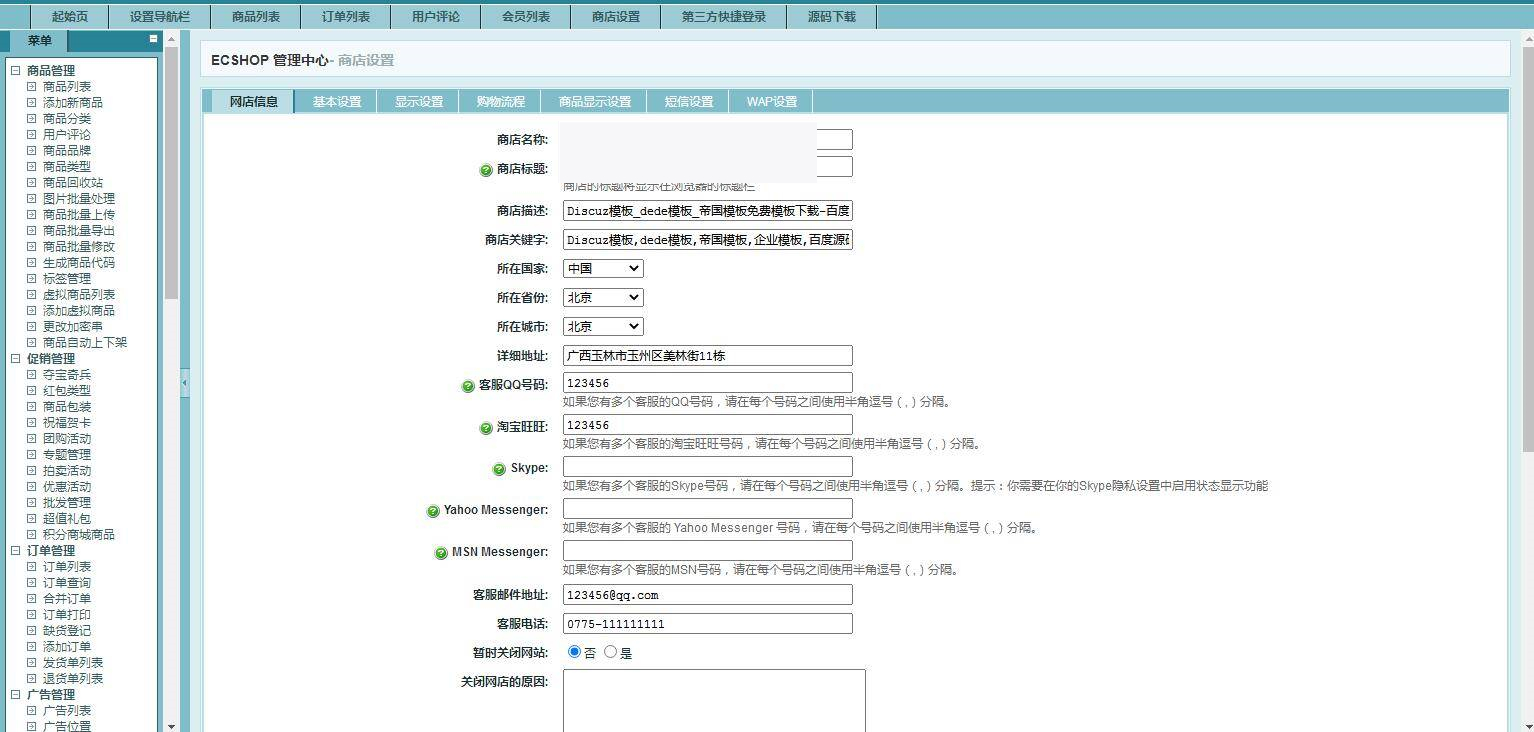The image size is (1534, 732).
Task: Select the 否 radio for 暂时关闭网站
Action: click(x=575, y=651)
